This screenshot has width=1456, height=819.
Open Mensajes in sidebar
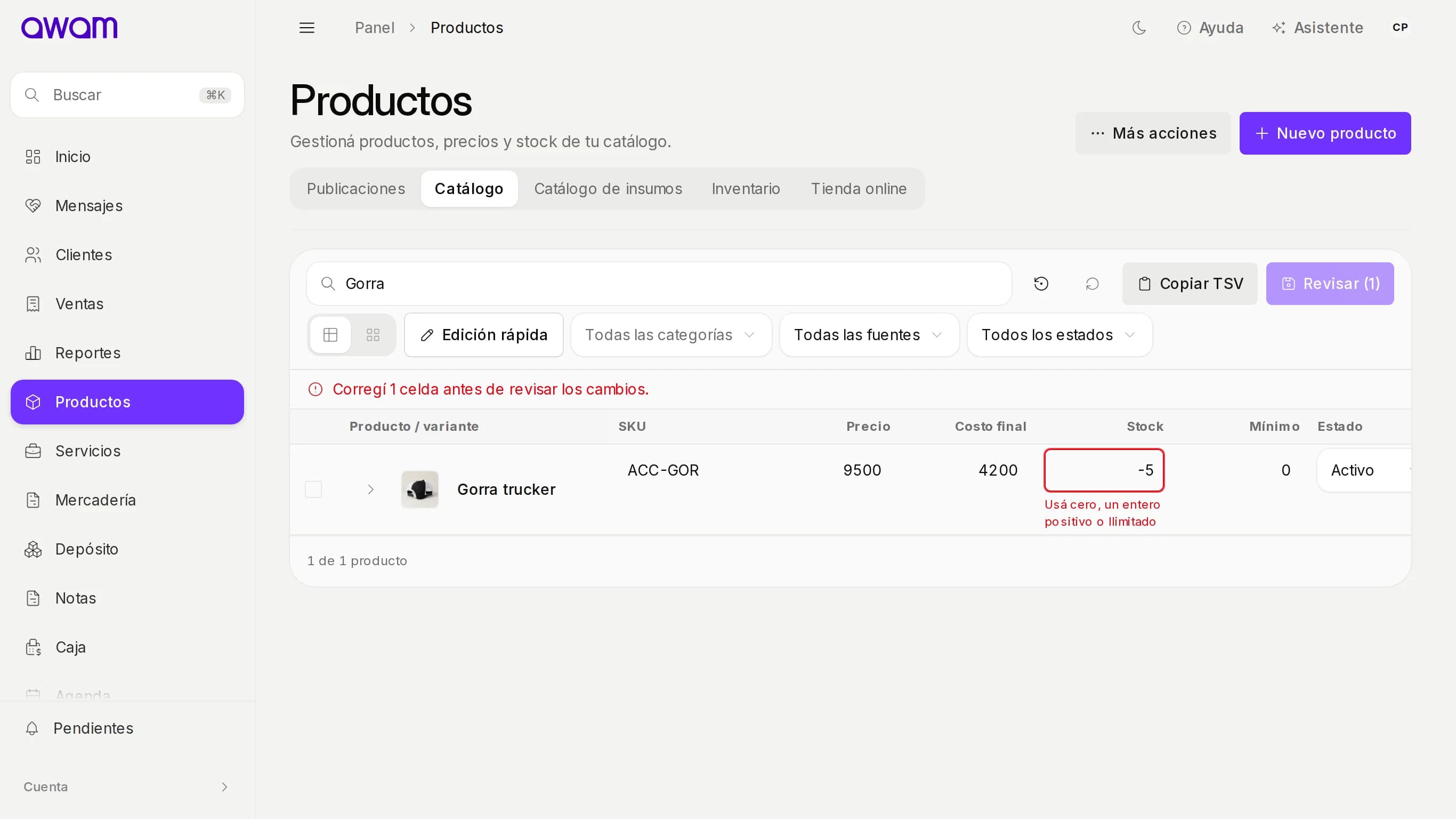click(x=127, y=206)
